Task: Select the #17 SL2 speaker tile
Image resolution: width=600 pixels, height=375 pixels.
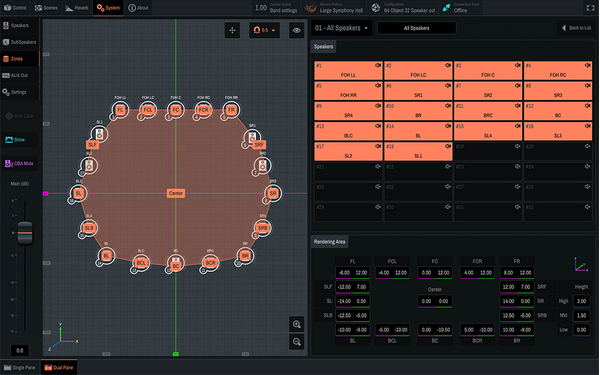Action: pyautogui.click(x=348, y=151)
